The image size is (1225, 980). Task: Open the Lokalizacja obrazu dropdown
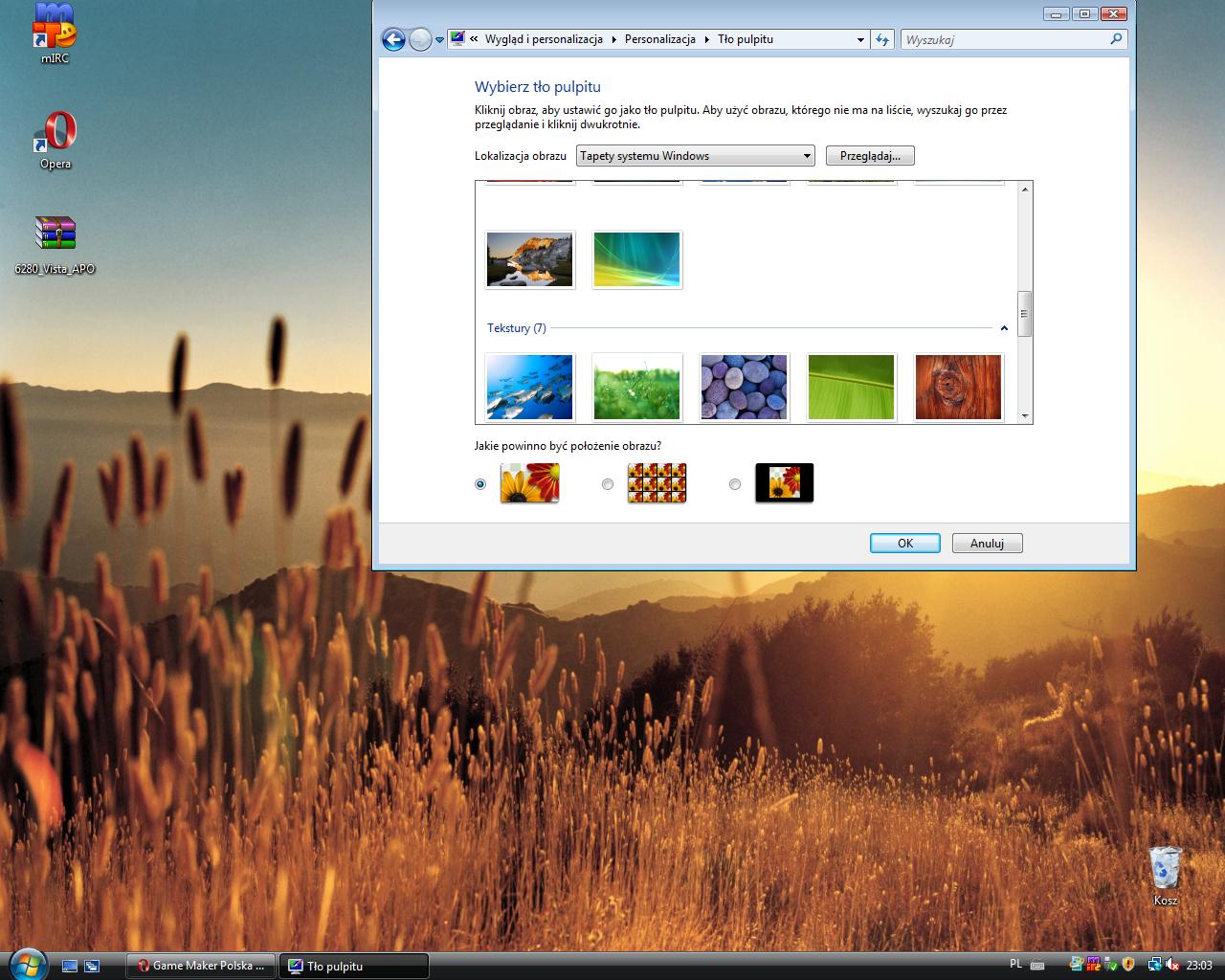point(695,156)
